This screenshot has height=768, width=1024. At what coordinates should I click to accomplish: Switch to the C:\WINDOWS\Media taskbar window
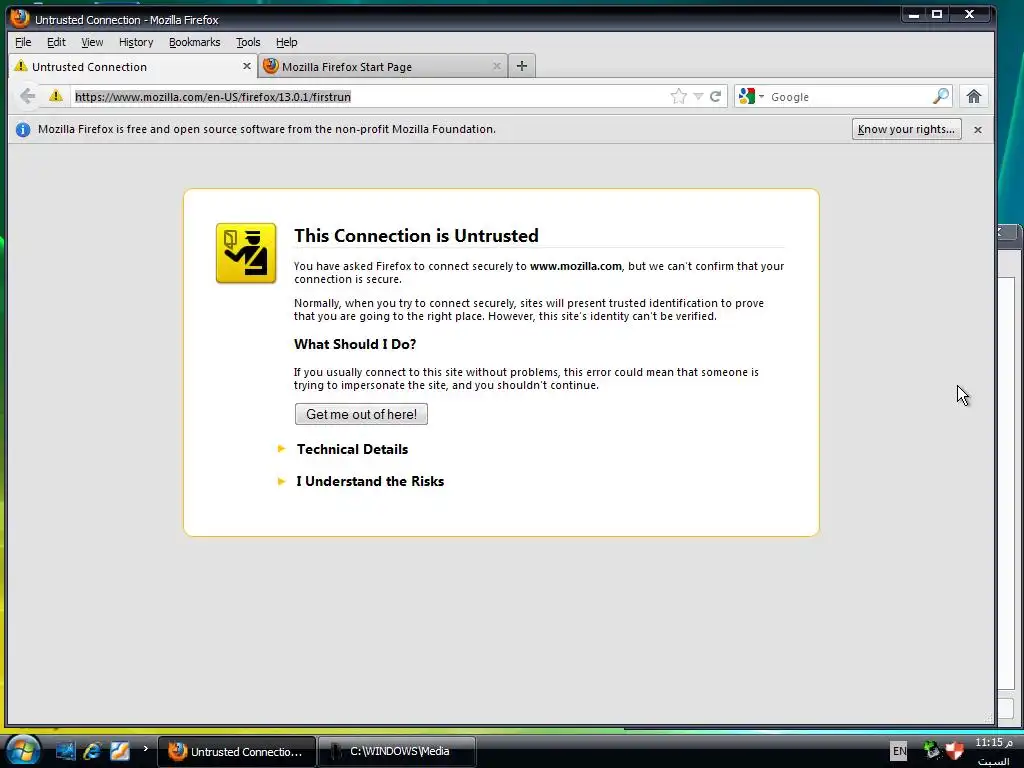398,752
